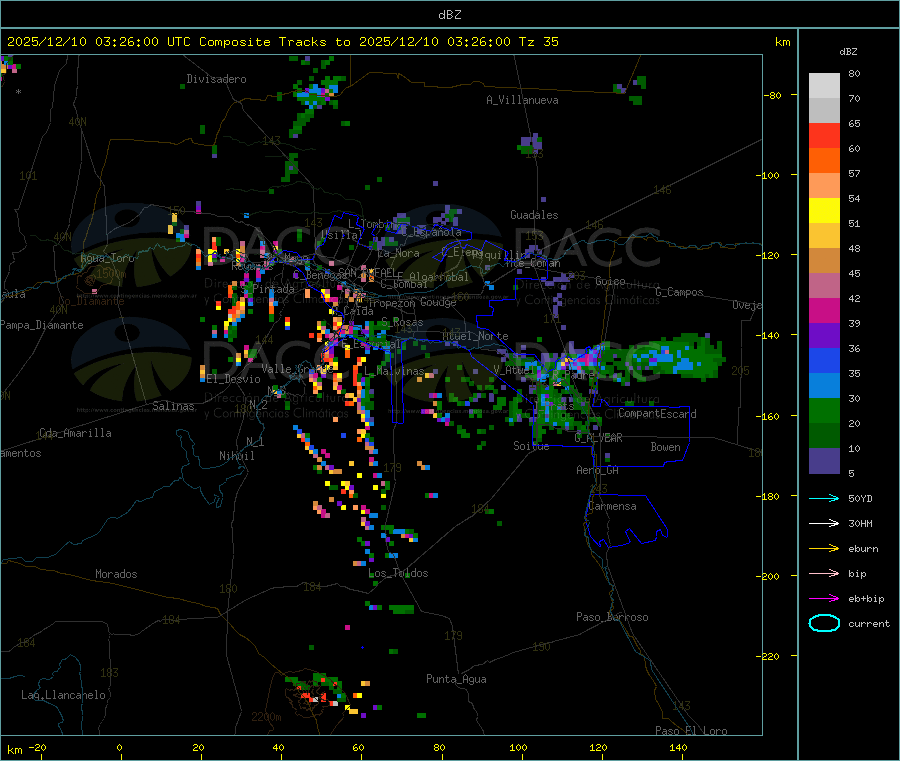Viewport: 900px width, 761px height.
Task: Click the G_Campos location label
Action: (679, 292)
